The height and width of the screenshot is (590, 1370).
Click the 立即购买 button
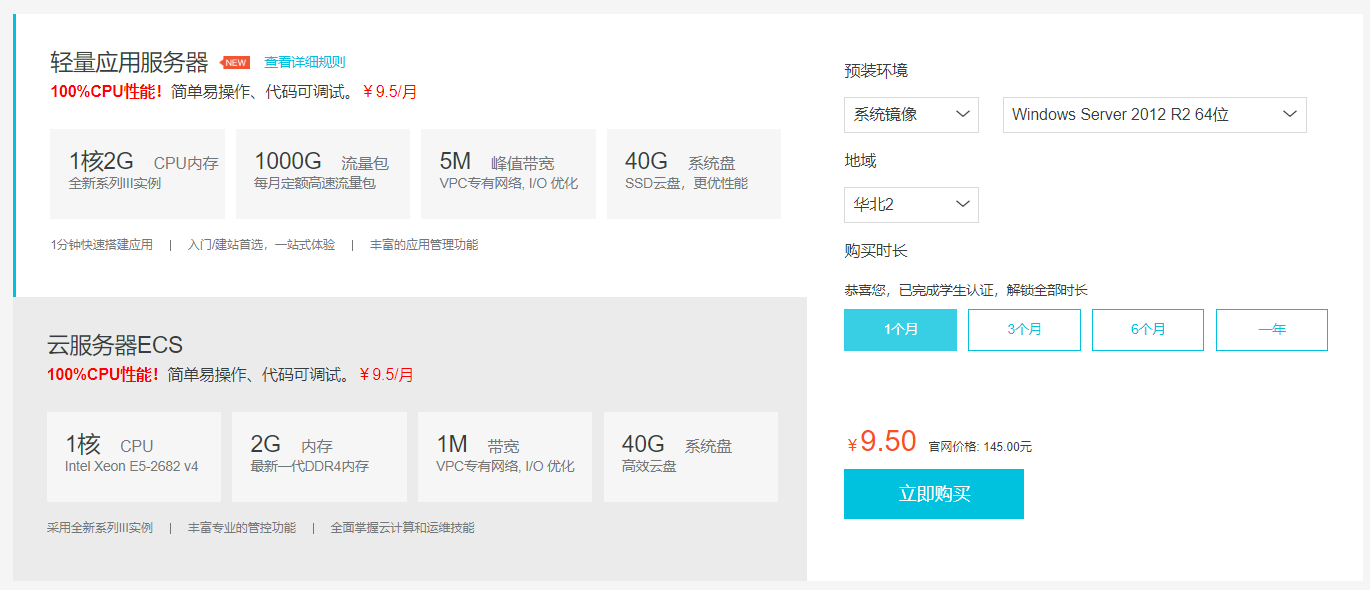[x=934, y=494]
